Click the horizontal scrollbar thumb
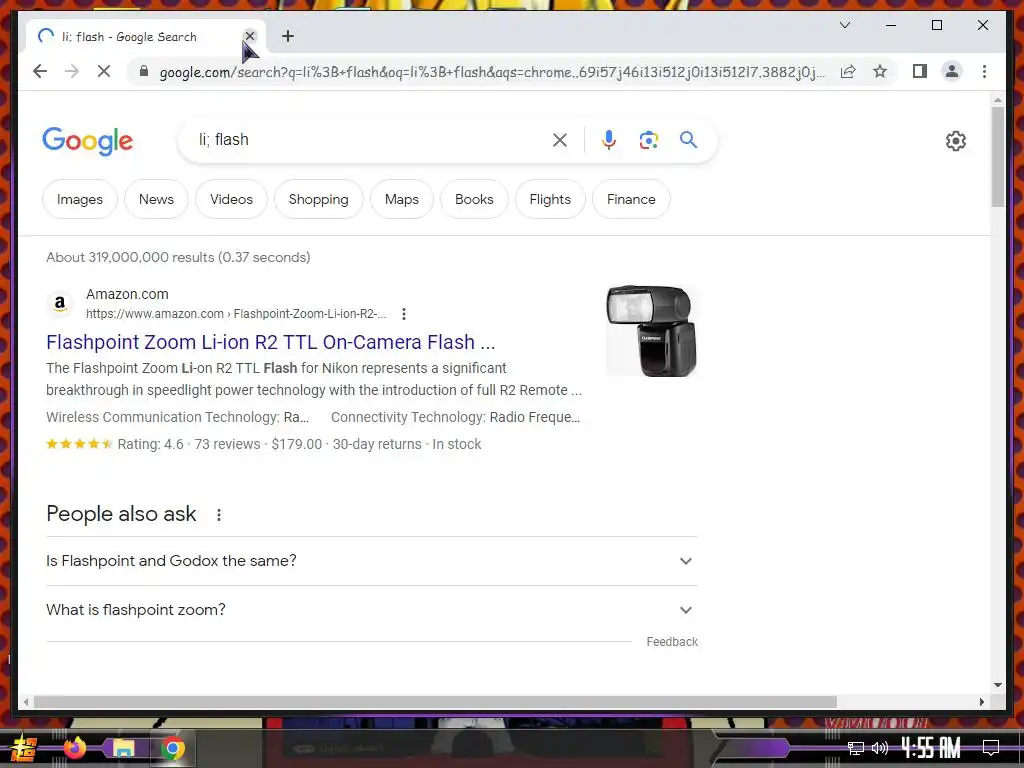1024x768 pixels. pos(436,702)
